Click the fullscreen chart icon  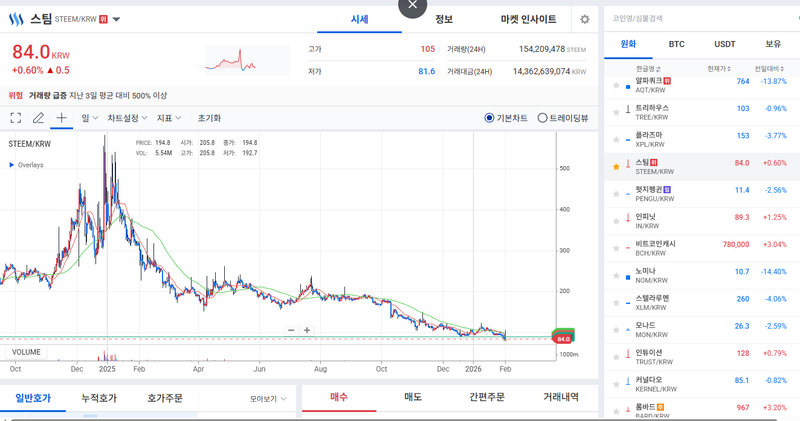[x=16, y=117]
